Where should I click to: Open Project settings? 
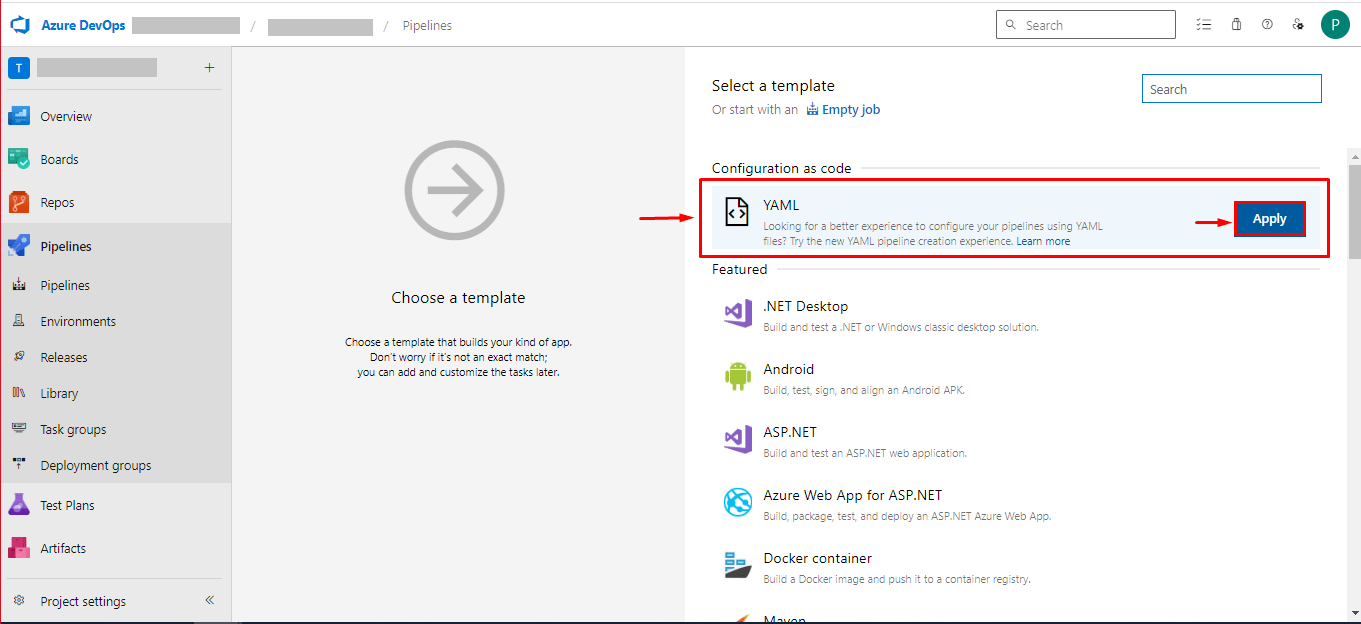(x=83, y=601)
